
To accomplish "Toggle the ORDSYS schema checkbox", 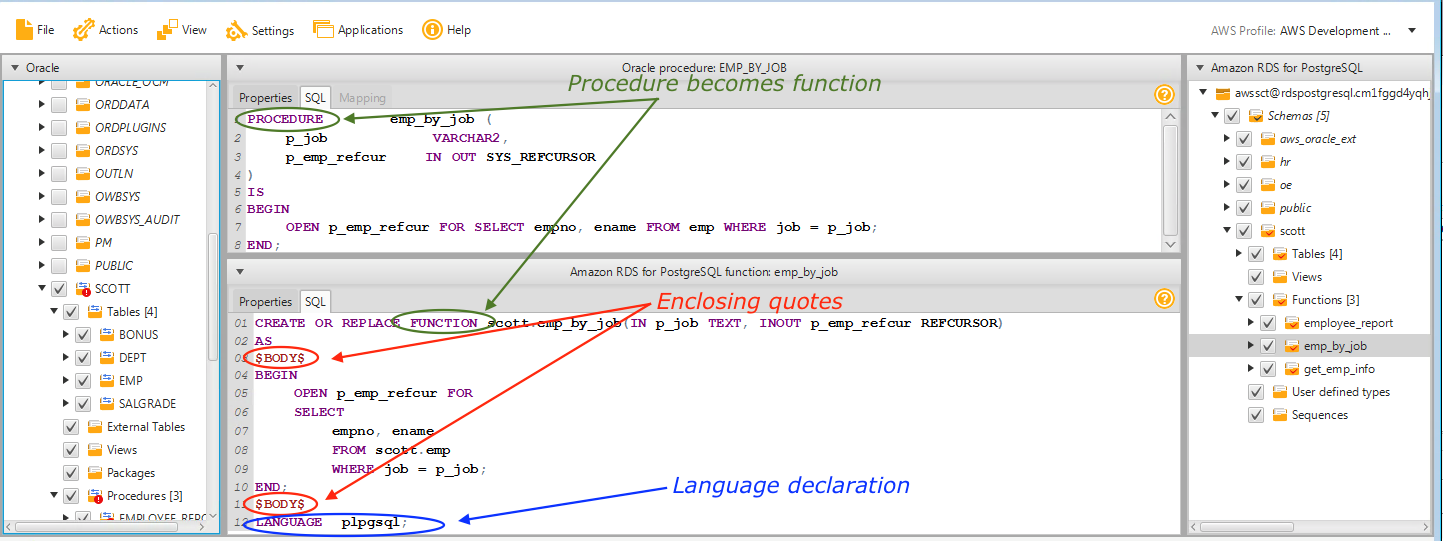I will (x=59, y=151).
